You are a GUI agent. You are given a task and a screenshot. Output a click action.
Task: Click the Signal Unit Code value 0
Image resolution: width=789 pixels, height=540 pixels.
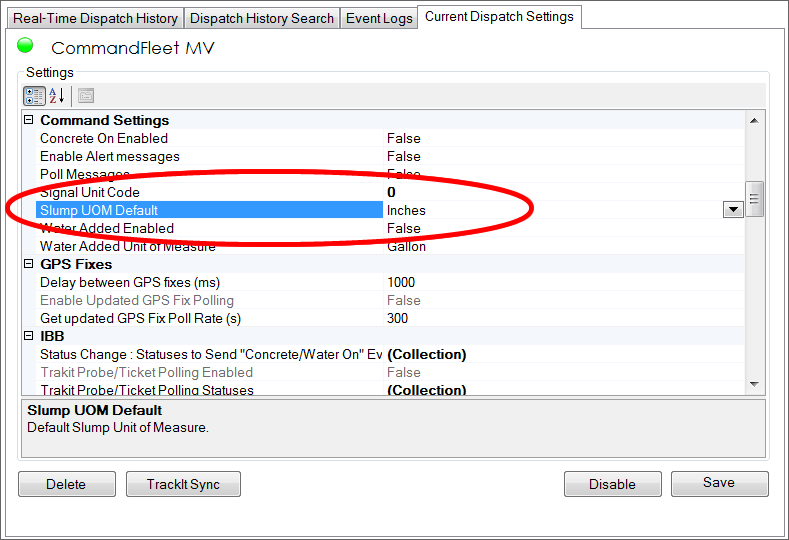click(391, 192)
